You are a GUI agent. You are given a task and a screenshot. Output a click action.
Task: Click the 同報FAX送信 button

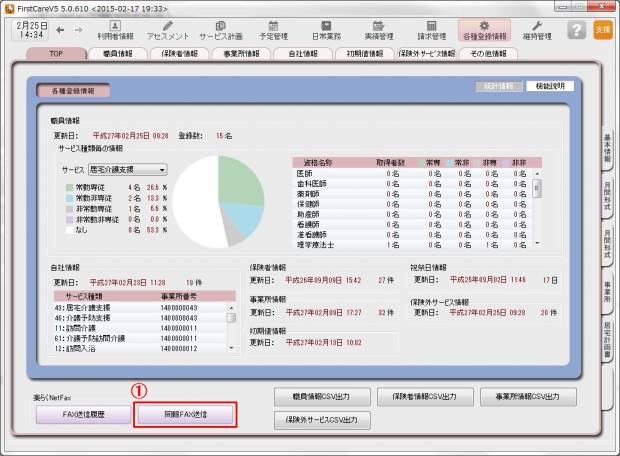pos(186,414)
